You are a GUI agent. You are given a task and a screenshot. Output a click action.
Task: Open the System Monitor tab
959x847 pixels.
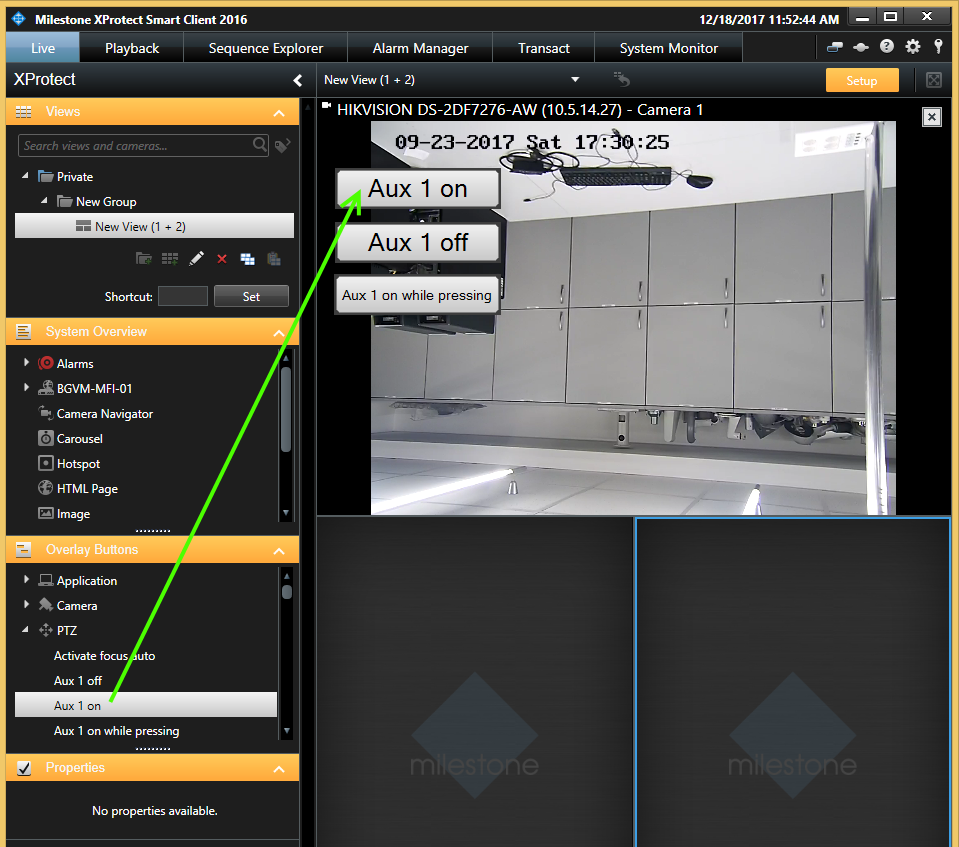click(x=668, y=48)
